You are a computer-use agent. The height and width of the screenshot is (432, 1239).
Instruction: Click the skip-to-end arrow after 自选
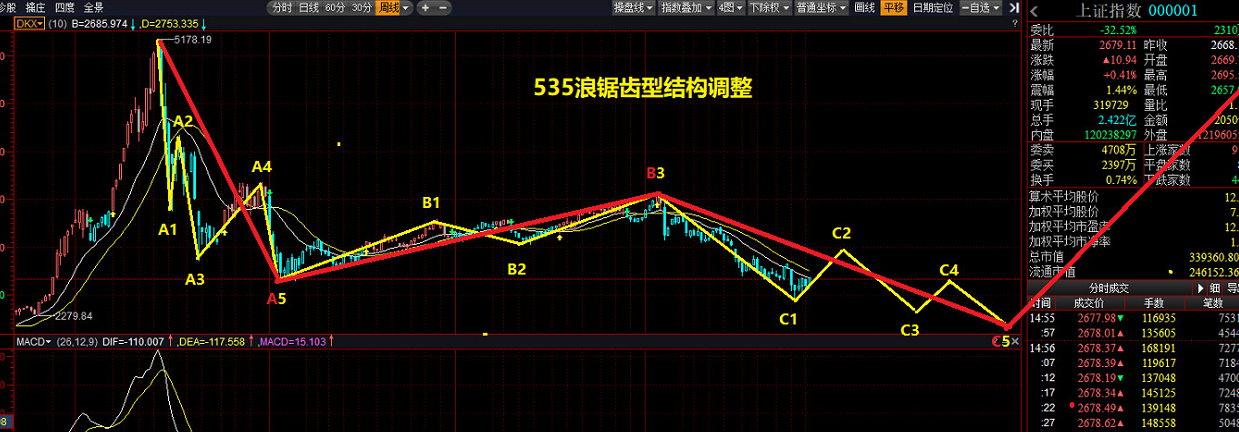click(x=1013, y=8)
